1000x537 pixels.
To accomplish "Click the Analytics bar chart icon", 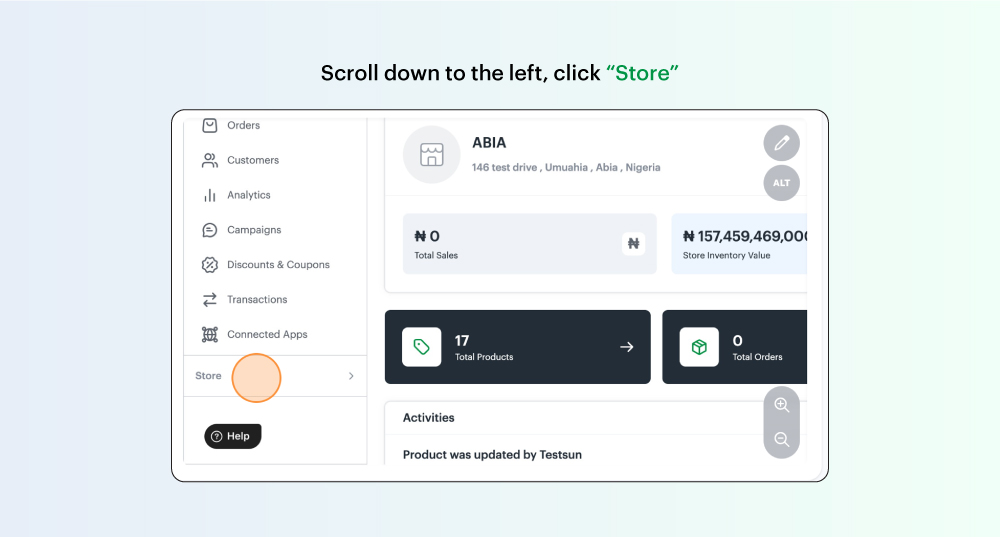I will (x=210, y=195).
